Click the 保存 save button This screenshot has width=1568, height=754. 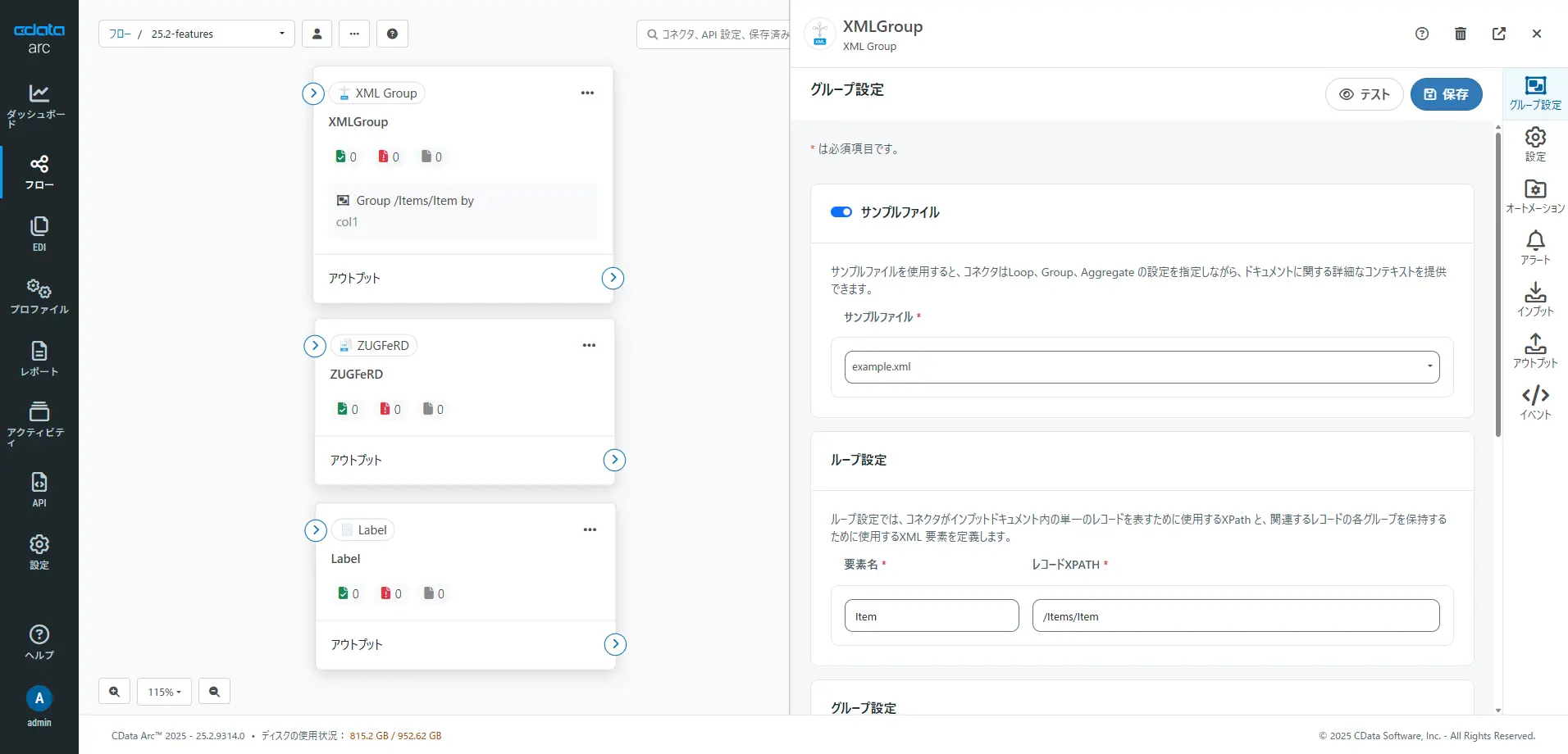point(1447,94)
